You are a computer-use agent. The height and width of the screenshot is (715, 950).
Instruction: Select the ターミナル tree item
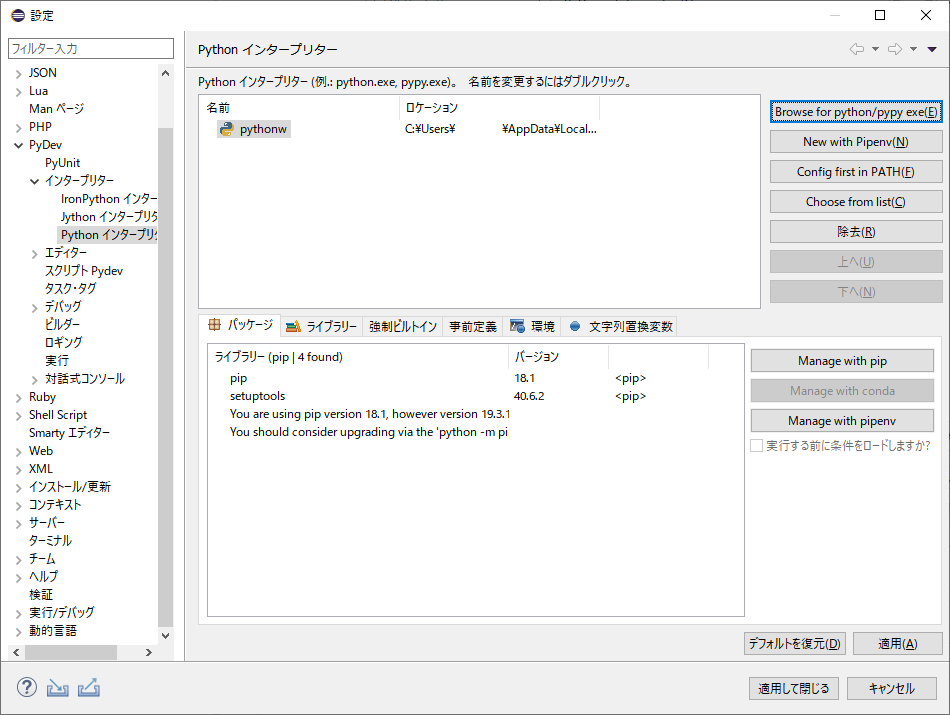pyautogui.click(x=50, y=541)
